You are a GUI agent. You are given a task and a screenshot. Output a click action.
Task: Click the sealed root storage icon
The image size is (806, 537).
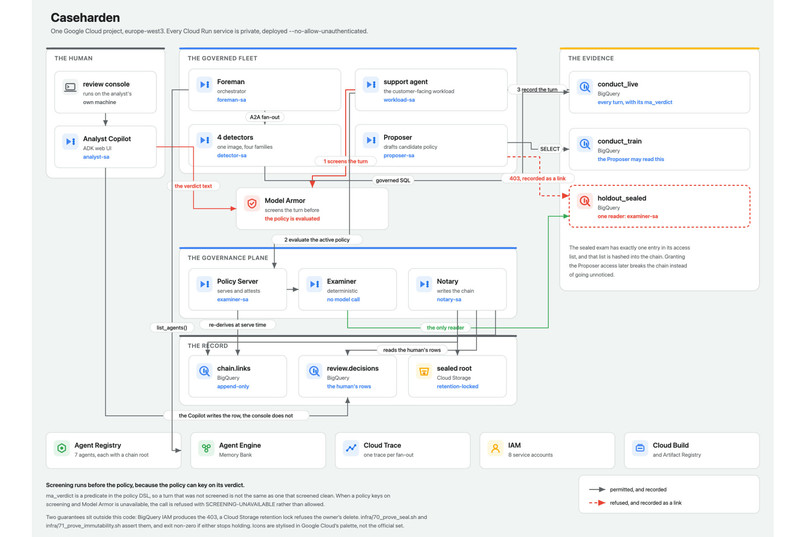click(x=424, y=371)
